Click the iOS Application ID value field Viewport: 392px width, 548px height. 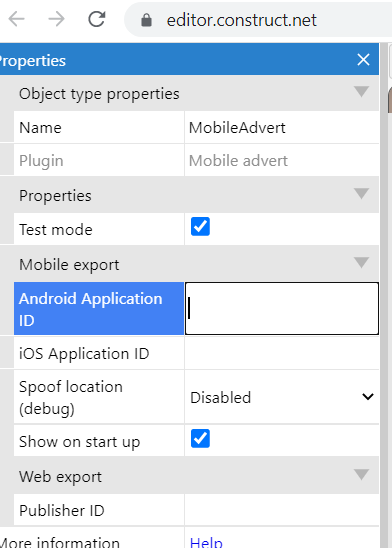pyautogui.click(x=282, y=353)
